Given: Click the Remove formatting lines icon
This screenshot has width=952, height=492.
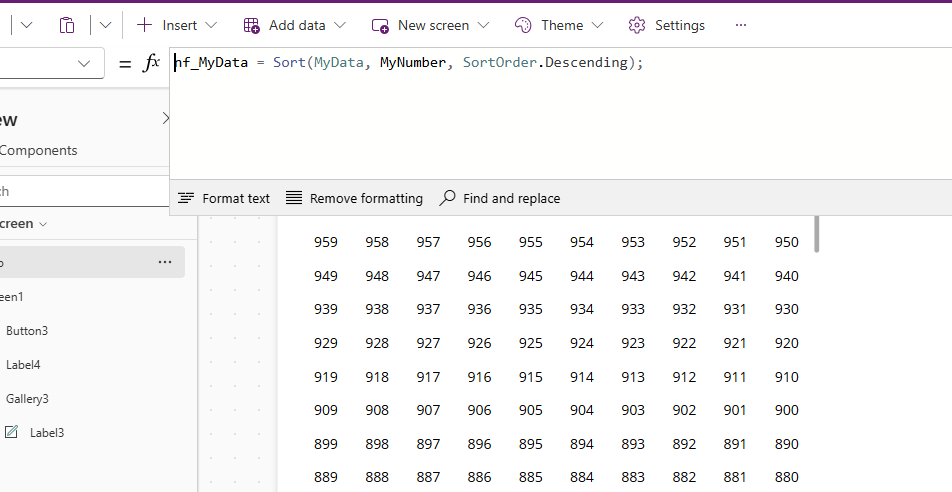Looking at the screenshot, I should pos(294,198).
